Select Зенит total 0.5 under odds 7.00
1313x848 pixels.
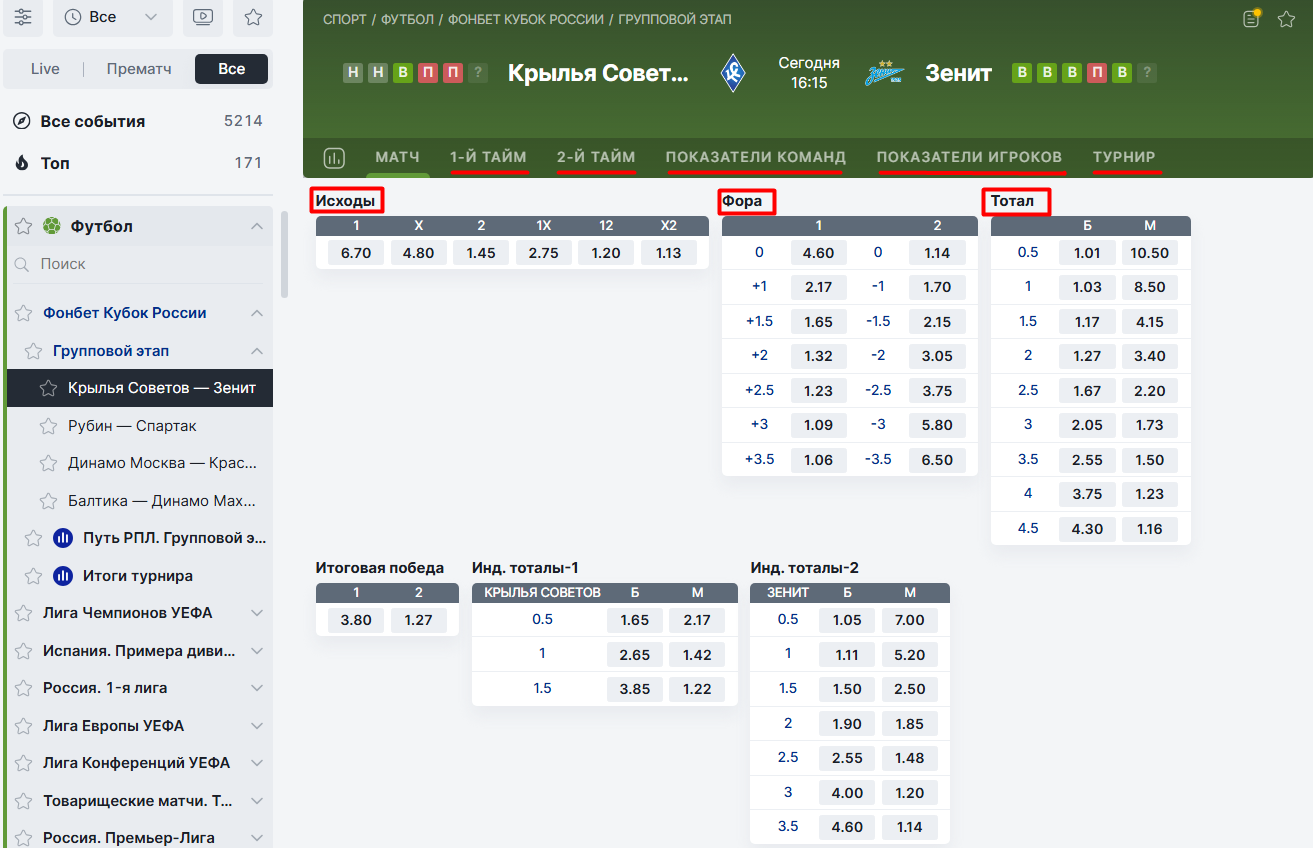pyautogui.click(x=910, y=620)
